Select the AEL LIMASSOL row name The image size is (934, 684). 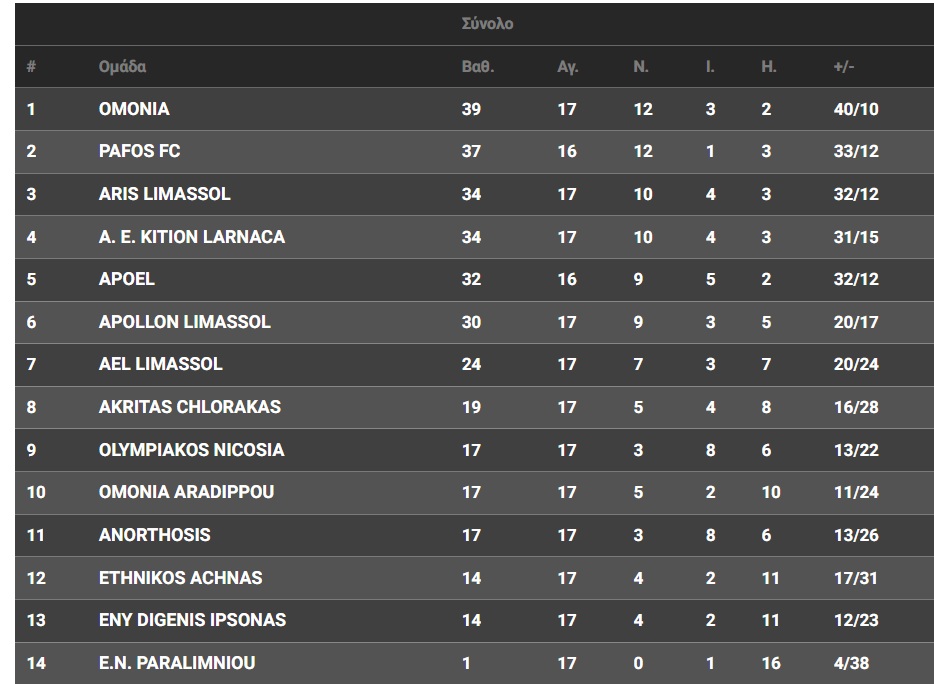tap(160, 364)
